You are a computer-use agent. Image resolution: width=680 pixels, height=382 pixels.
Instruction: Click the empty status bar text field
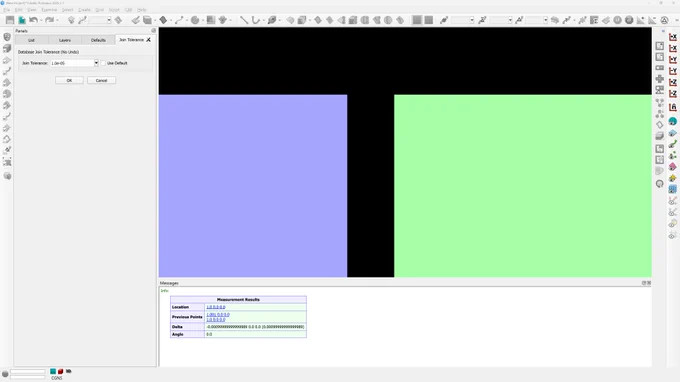click(x=28, y=372)
